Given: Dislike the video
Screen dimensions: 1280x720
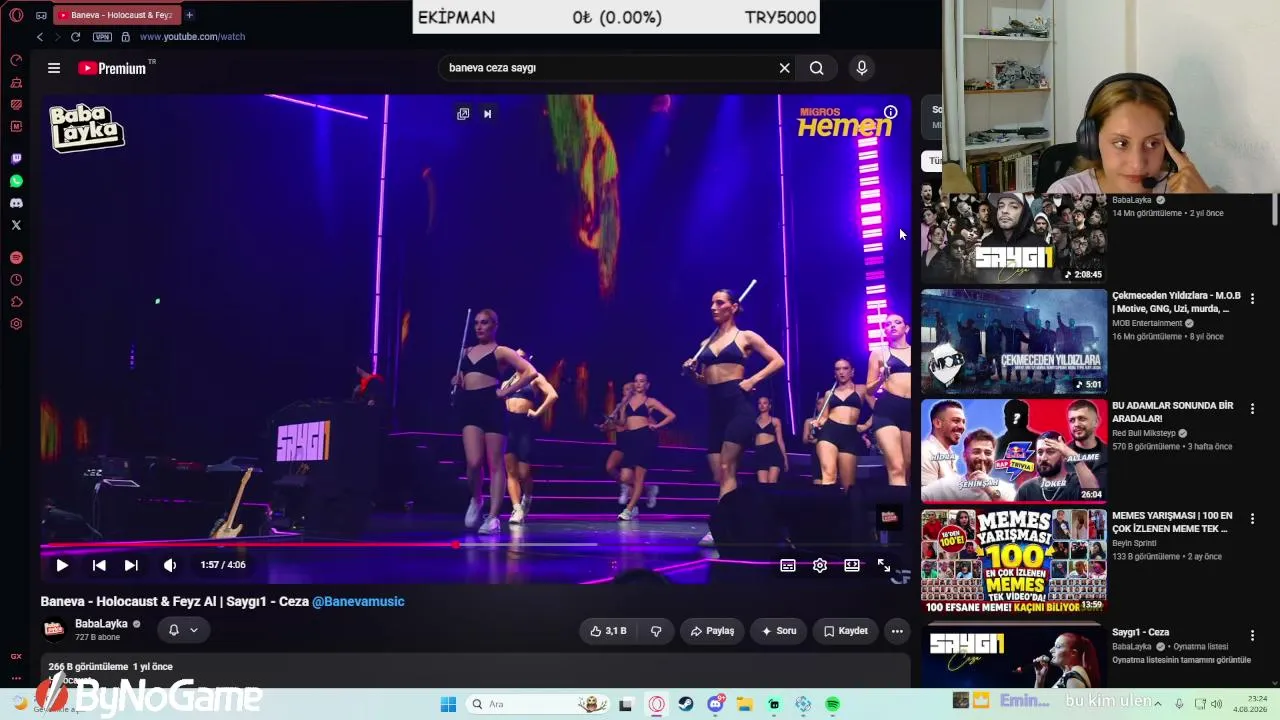Looking at the screenshot, I should tap(657, 631).
